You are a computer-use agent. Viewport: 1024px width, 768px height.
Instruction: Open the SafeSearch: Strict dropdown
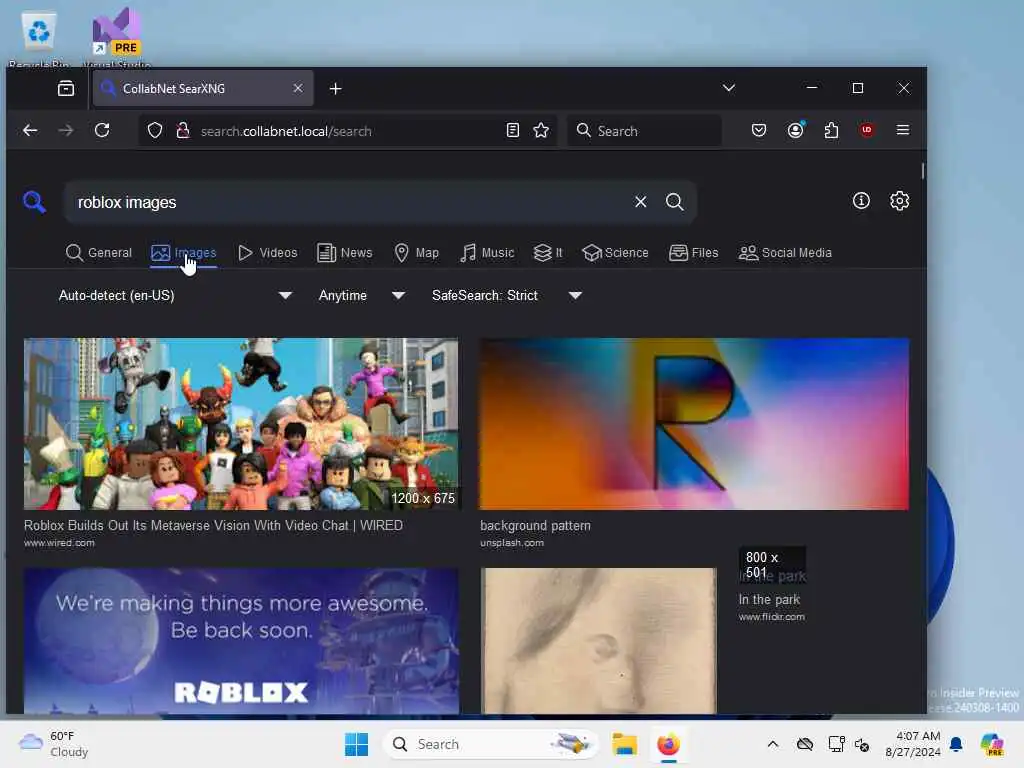pyautogui.click(x=506, y=295)
